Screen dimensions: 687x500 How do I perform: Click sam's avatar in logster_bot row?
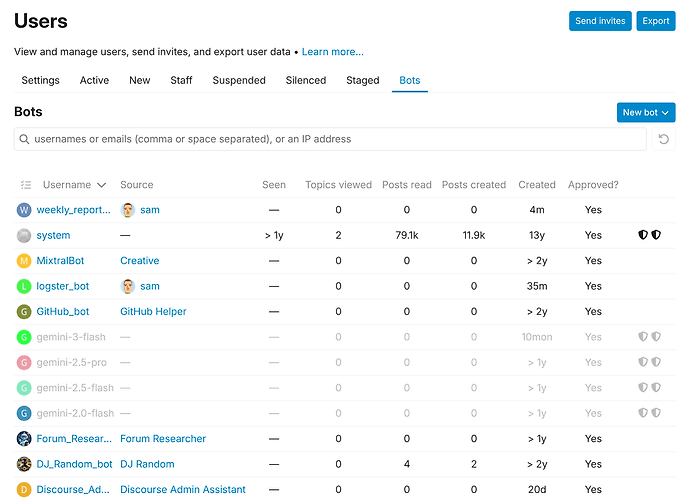(127, 286)
